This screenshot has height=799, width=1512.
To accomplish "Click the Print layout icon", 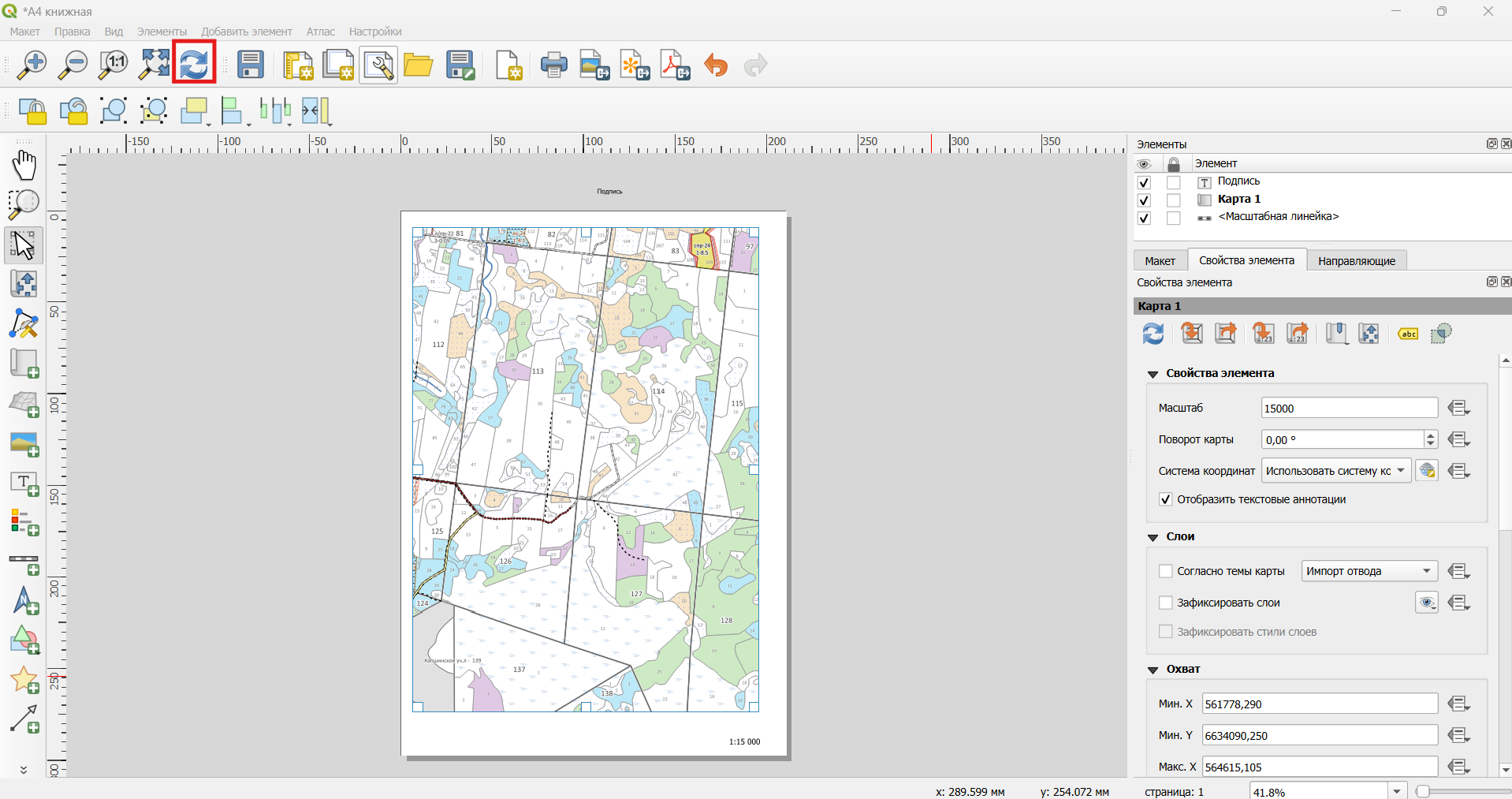I will click(x=553, y=65).
